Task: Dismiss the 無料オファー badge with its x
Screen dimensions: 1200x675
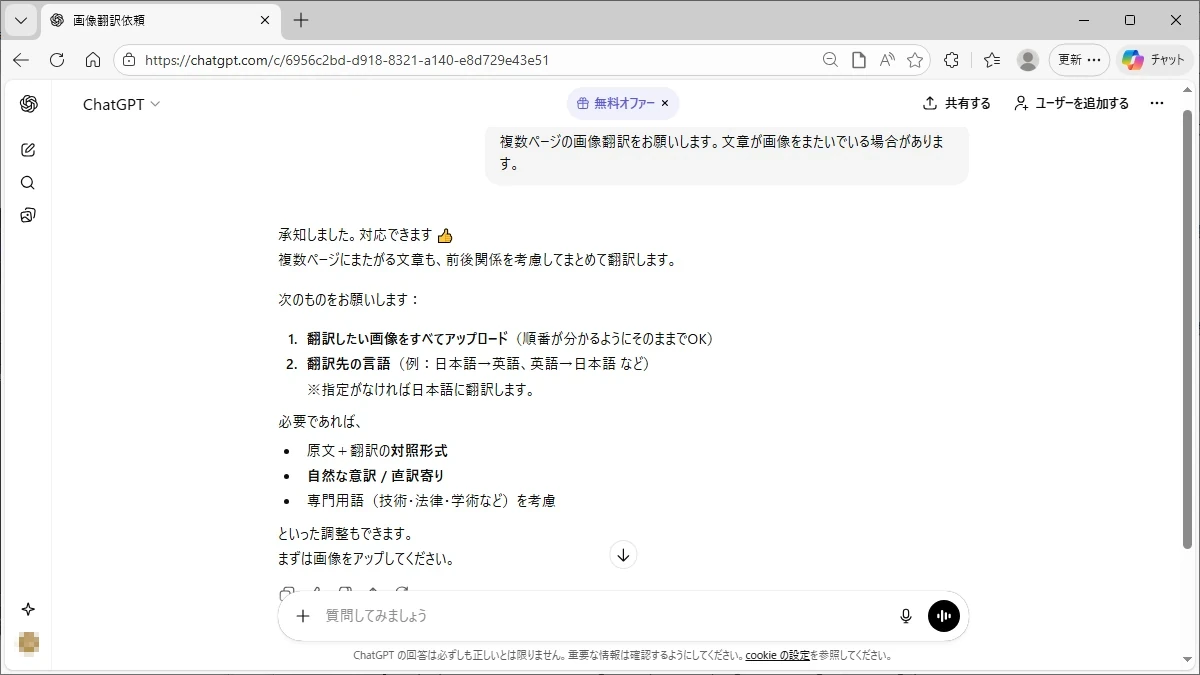Action: [x=665, y=103]
